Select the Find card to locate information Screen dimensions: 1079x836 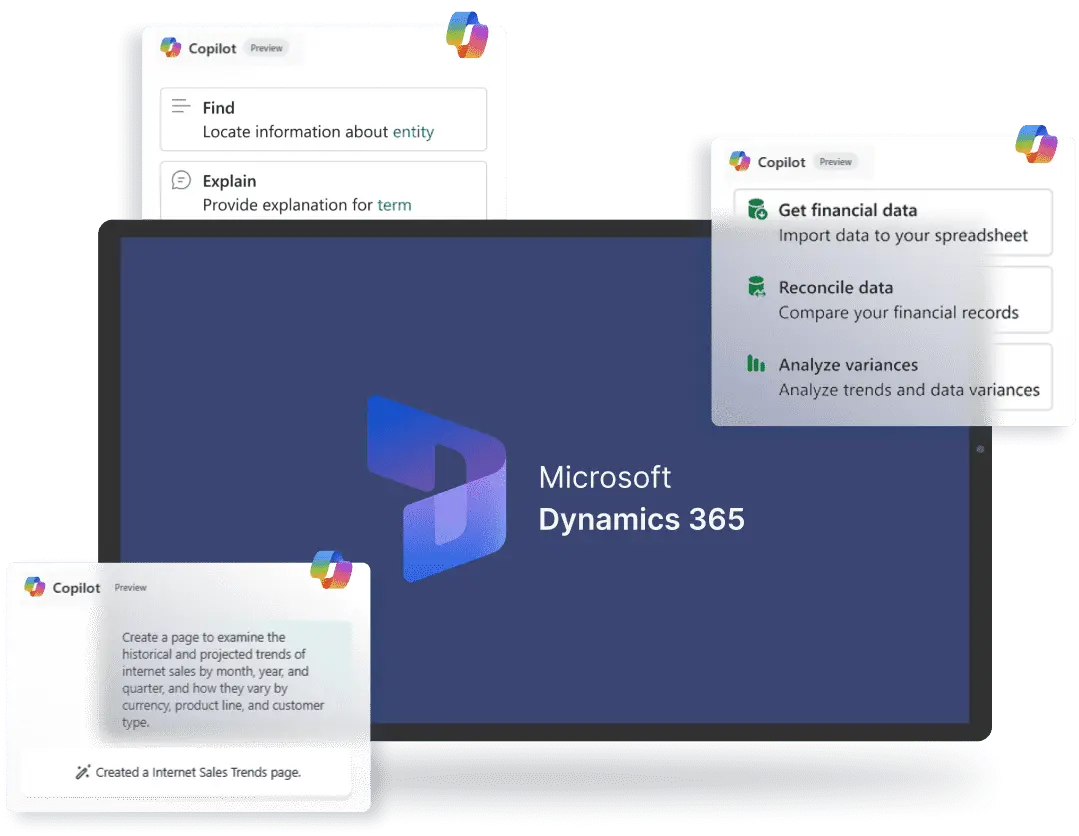click(323, 119)
